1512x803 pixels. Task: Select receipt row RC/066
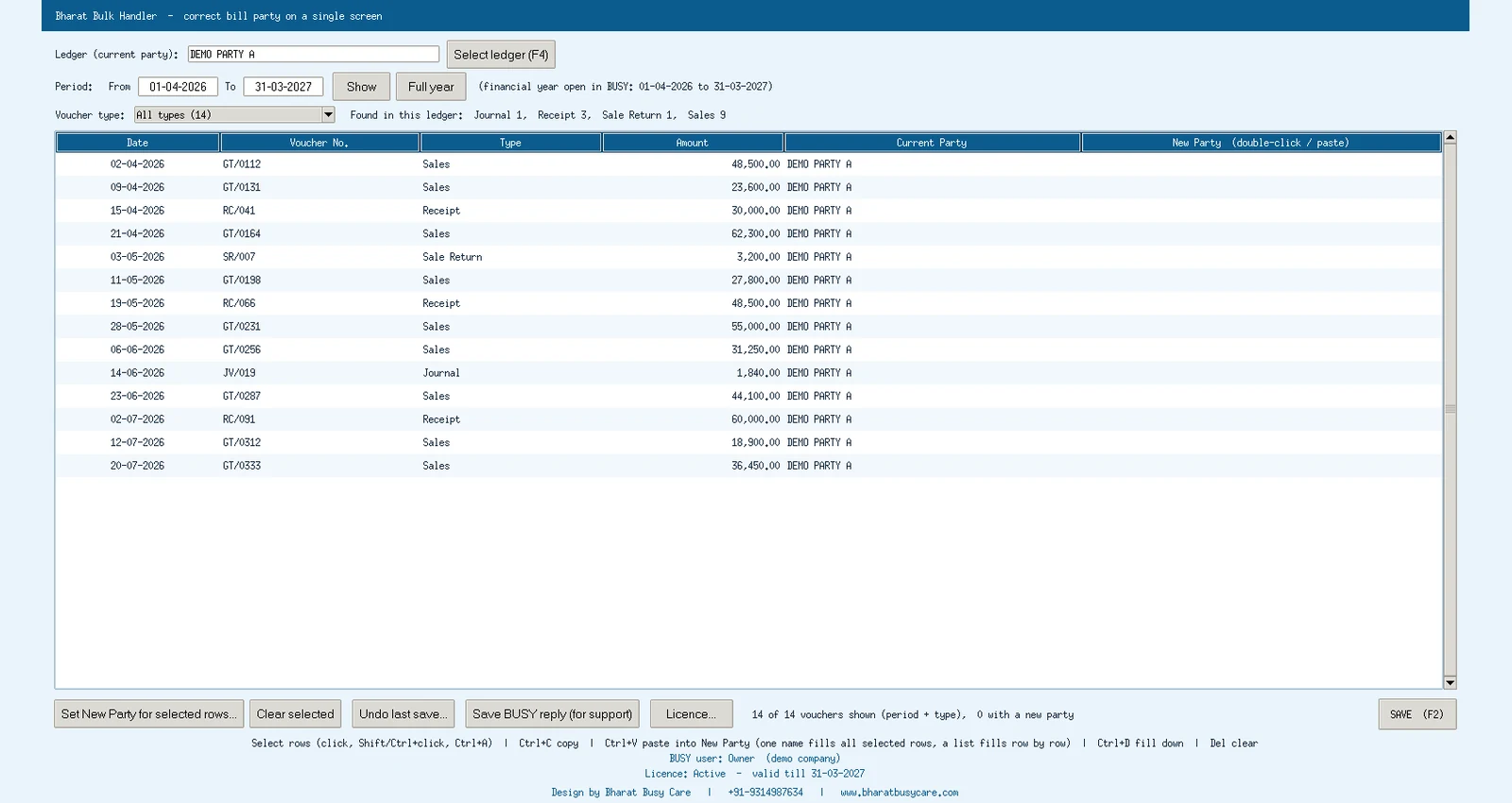coord(748,303)
